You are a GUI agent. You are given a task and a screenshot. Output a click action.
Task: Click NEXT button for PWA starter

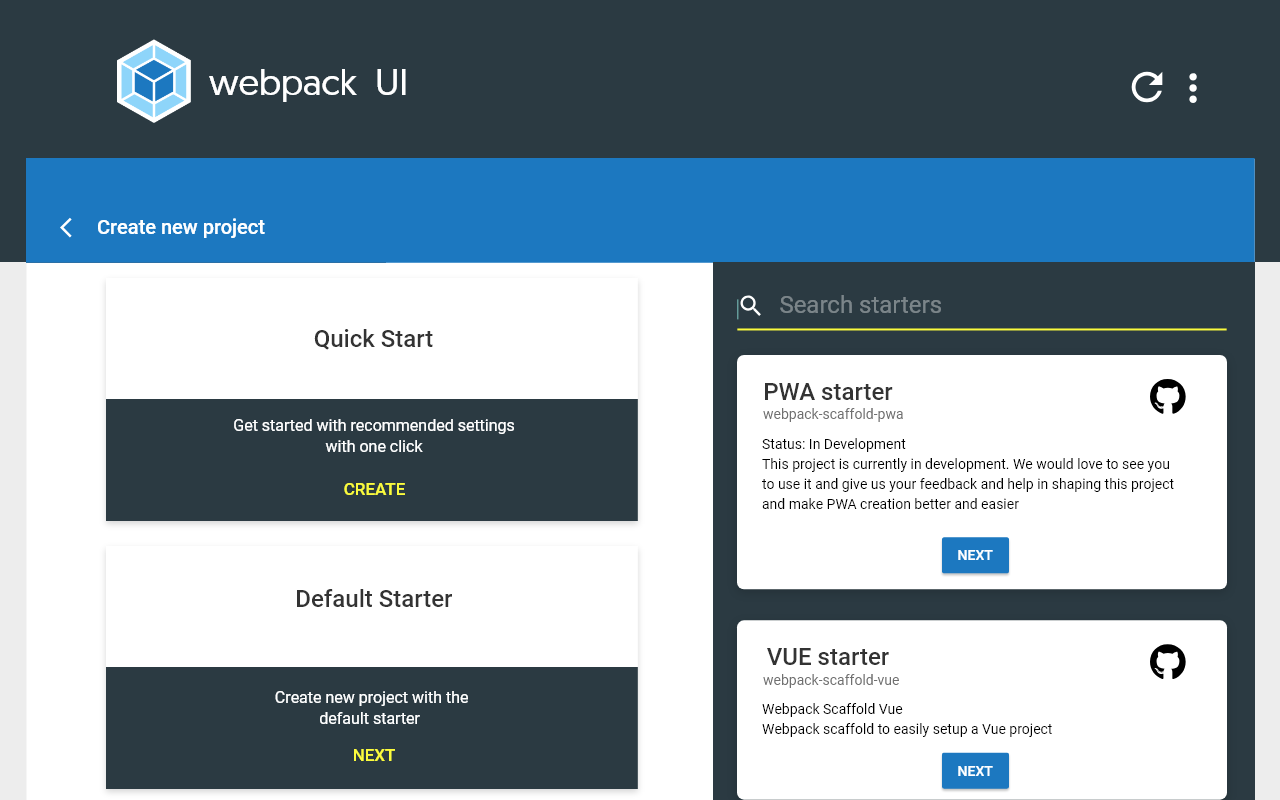coord(975,555)
